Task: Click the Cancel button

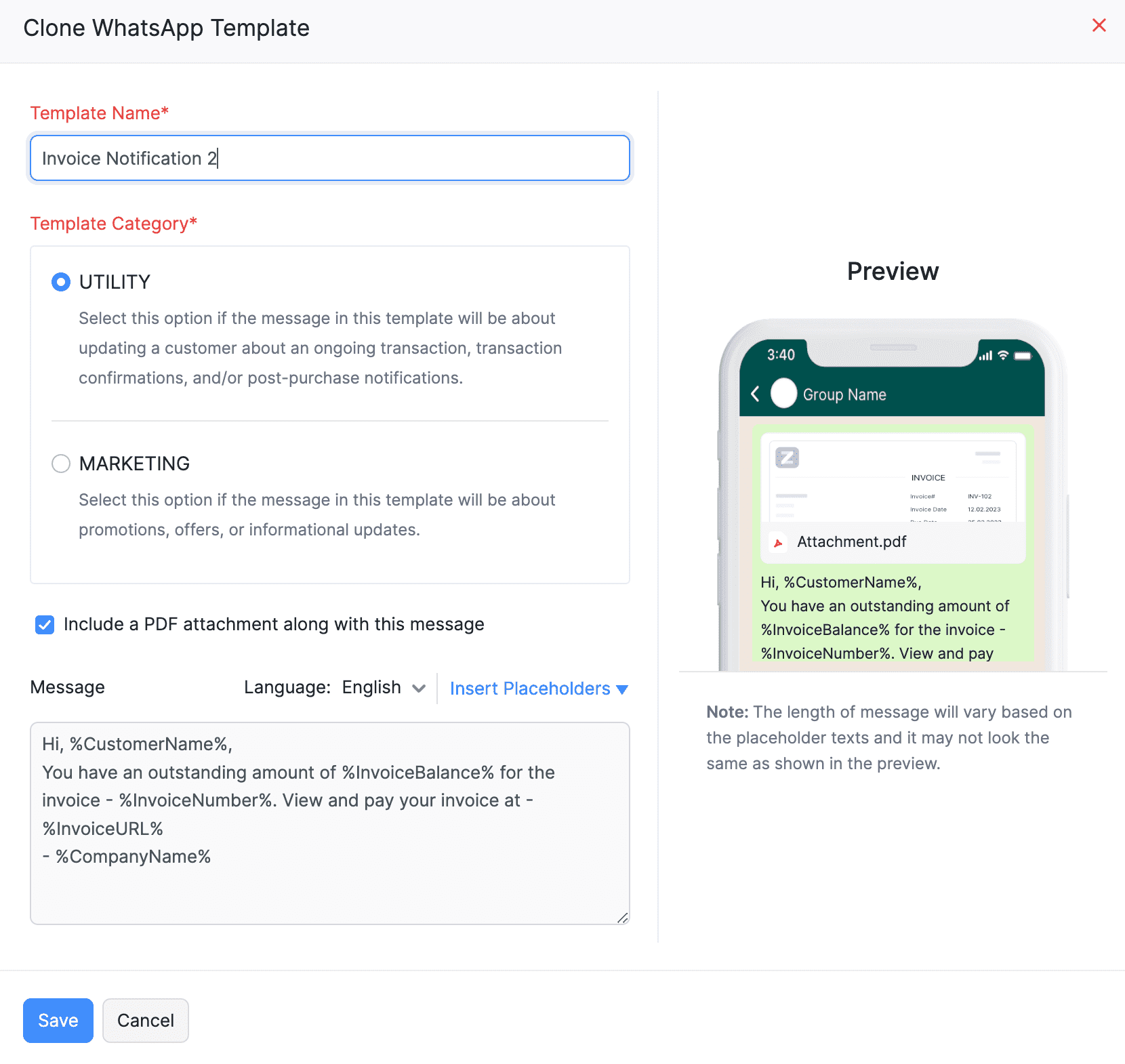Action: pyautogui.click(x=146, y=1021)
